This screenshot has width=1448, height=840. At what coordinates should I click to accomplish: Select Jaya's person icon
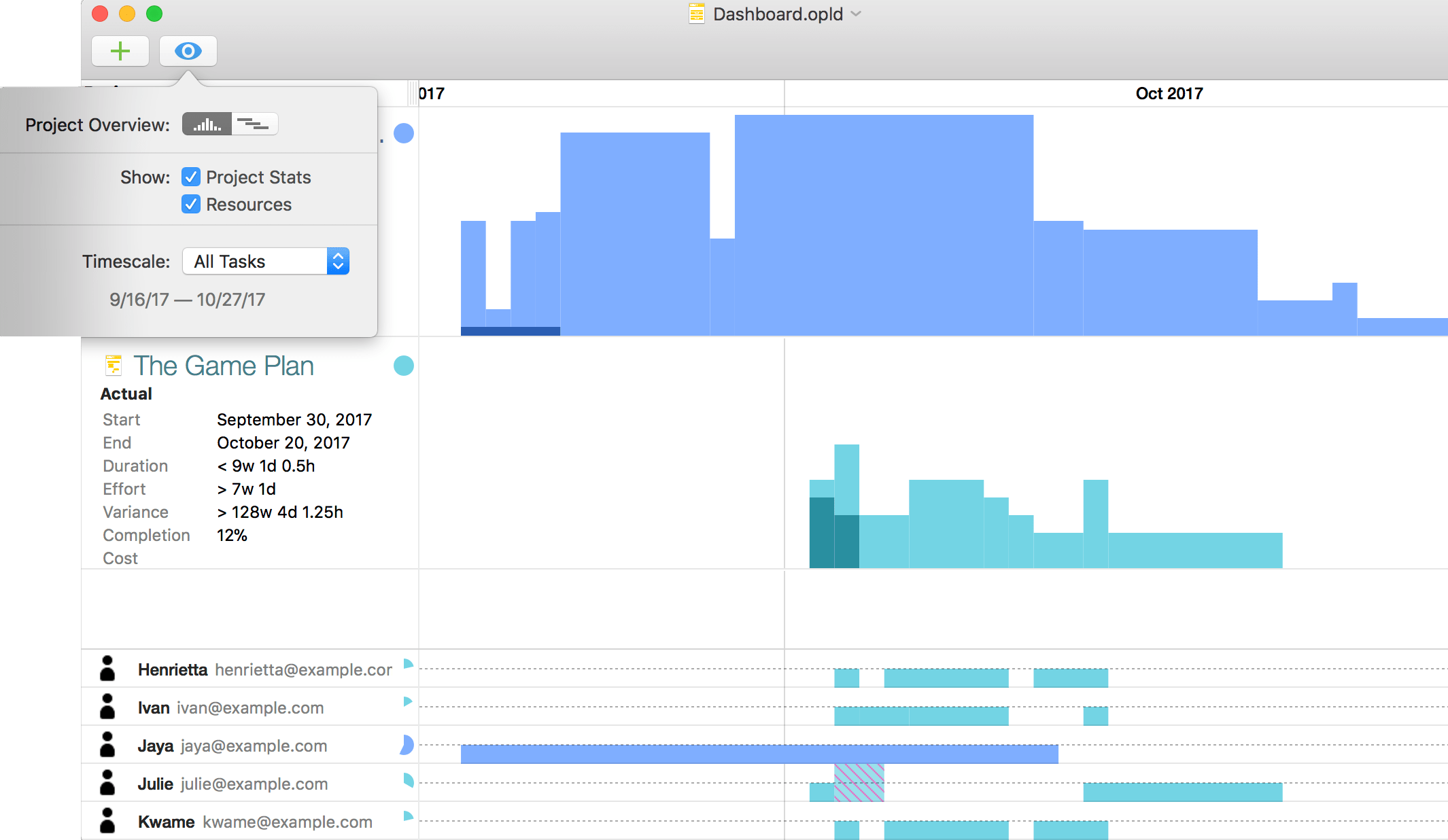coord(107,745)
